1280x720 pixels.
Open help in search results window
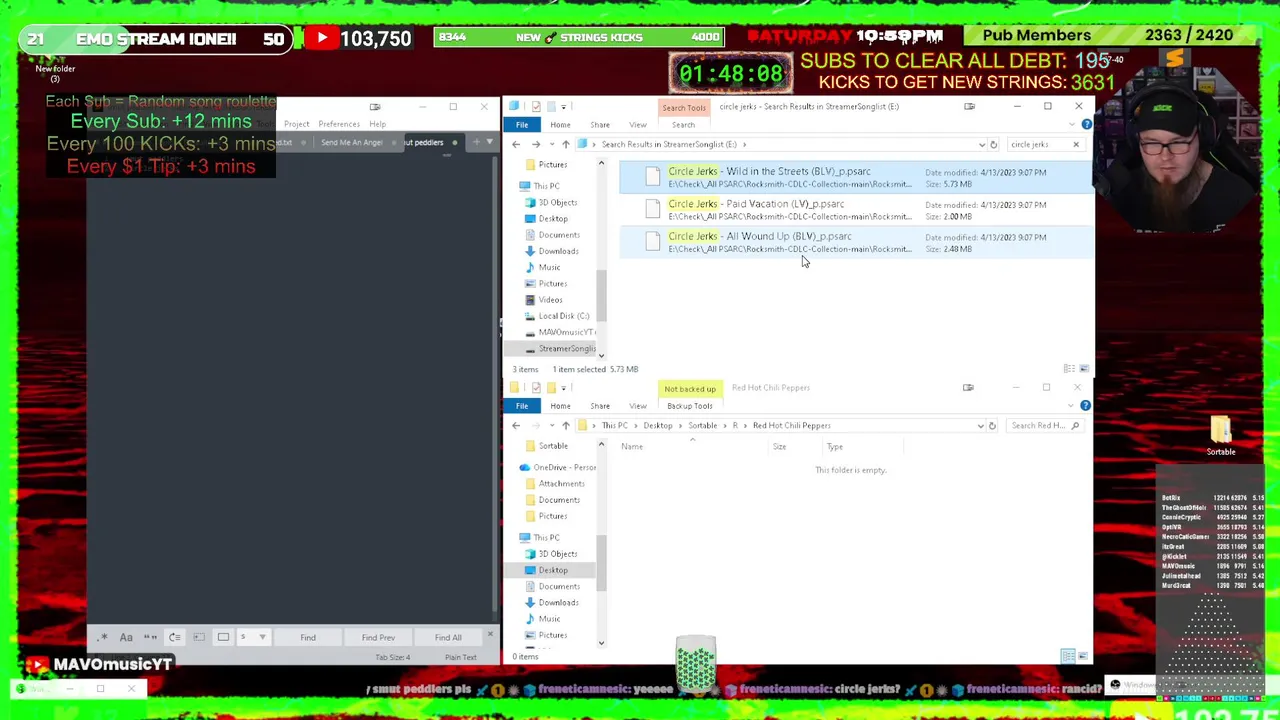click(1087, 125)
